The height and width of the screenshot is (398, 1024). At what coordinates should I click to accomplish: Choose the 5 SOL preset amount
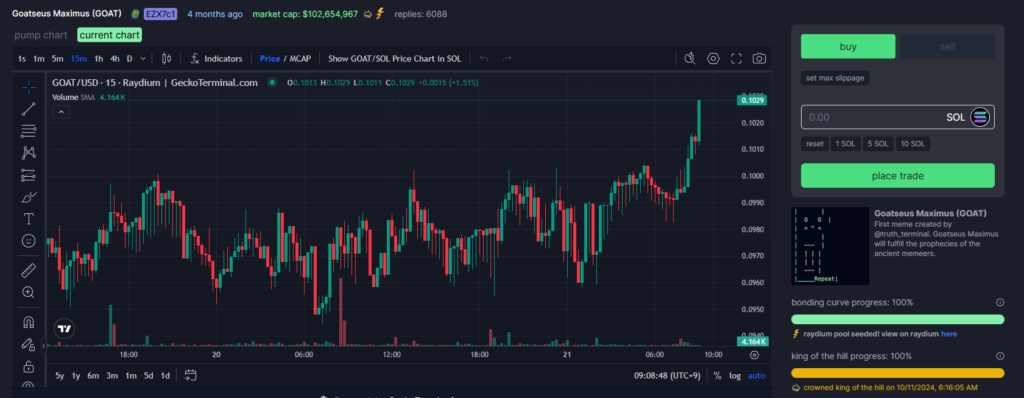[x=878, y=144]
